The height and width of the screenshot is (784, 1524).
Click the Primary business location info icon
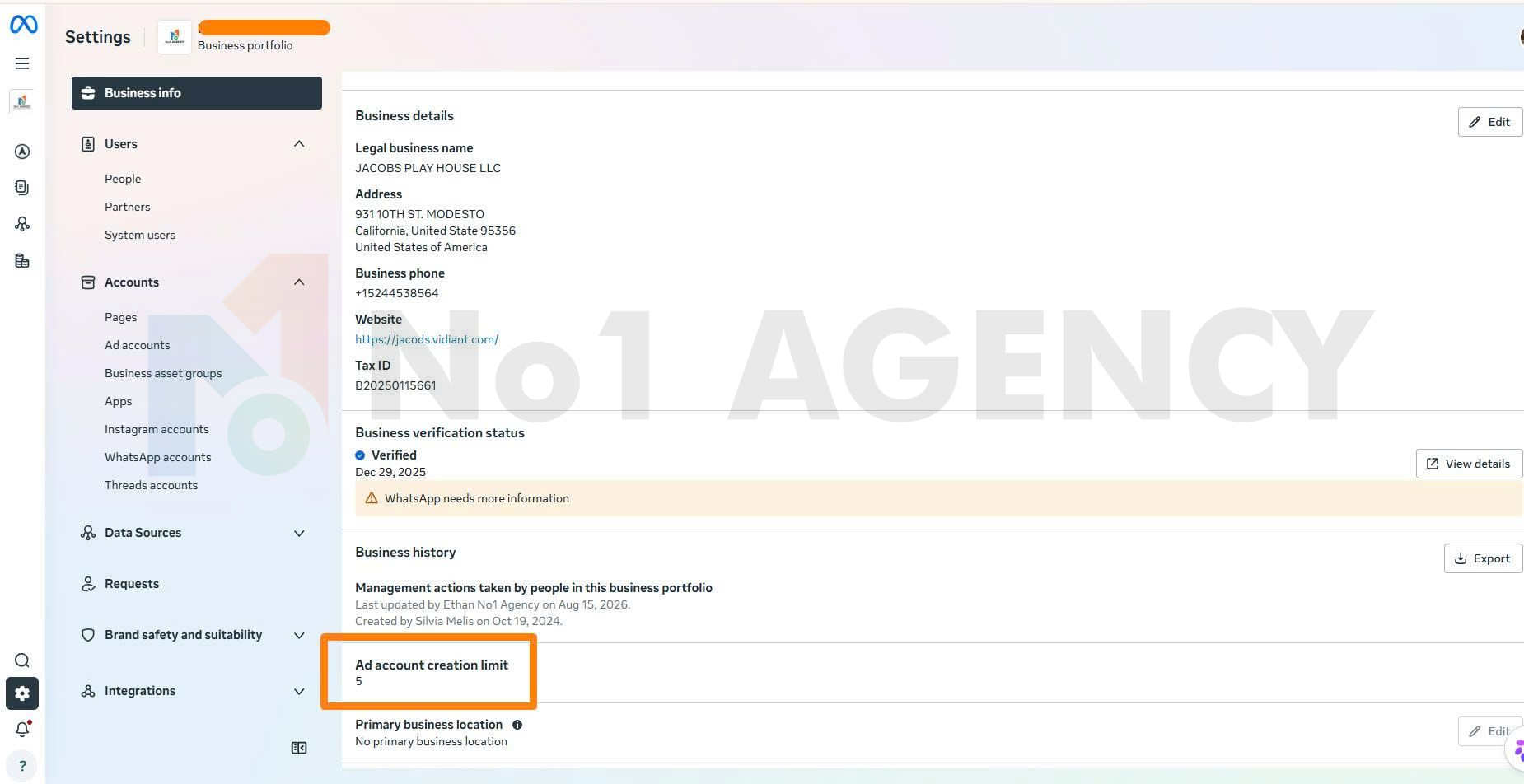517,725
